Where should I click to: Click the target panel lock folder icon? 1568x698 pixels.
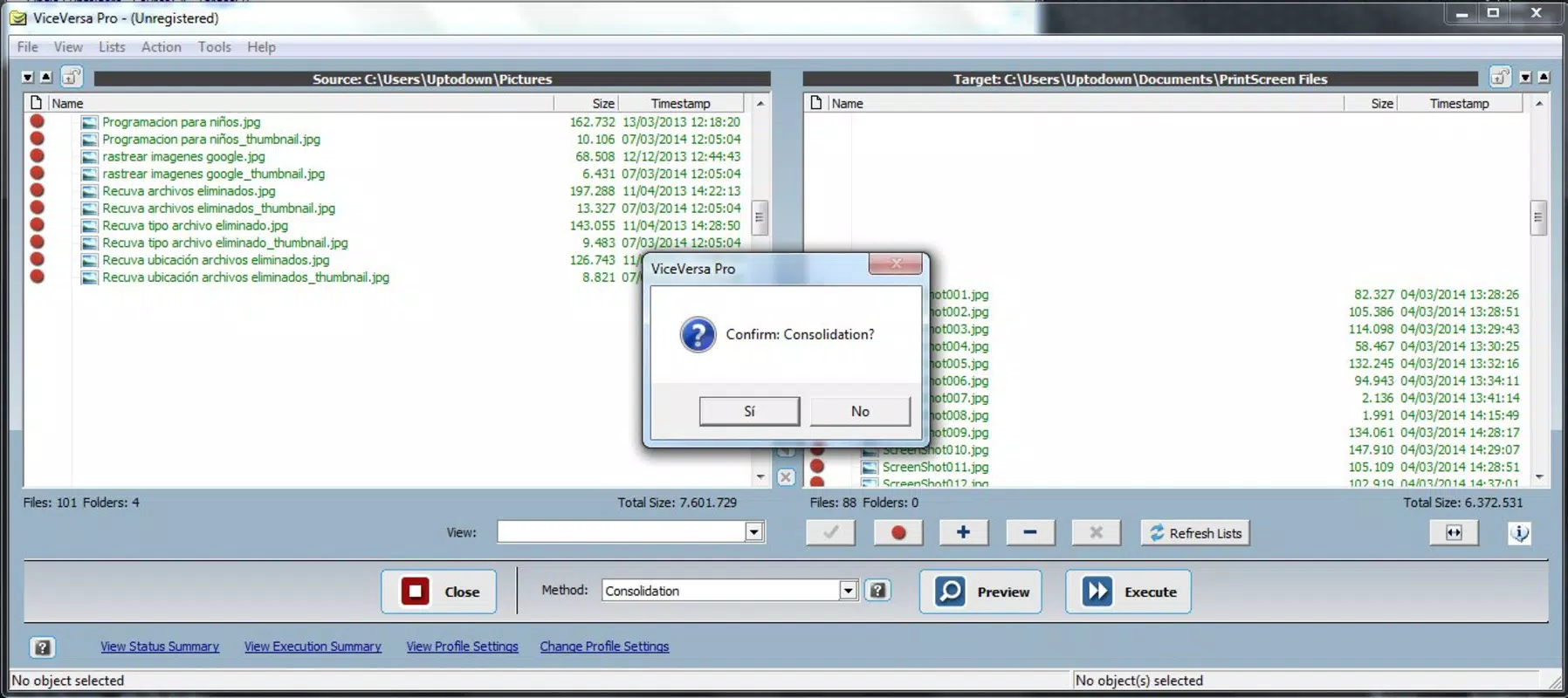tap(1500, 77)
